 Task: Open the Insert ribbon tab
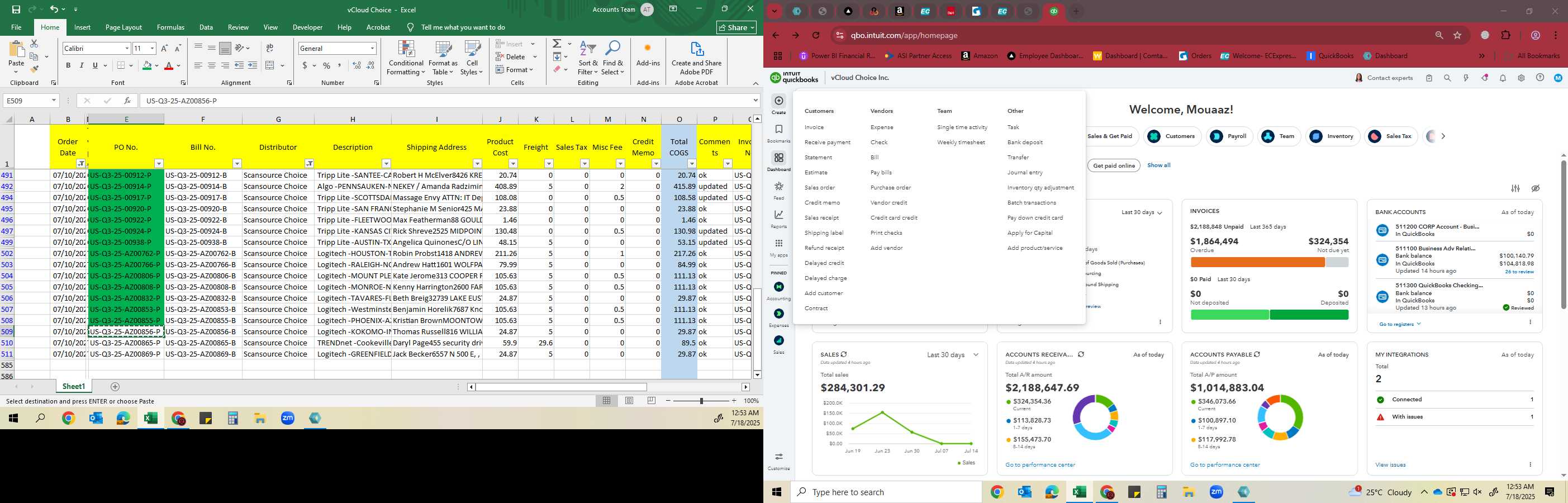82,27
